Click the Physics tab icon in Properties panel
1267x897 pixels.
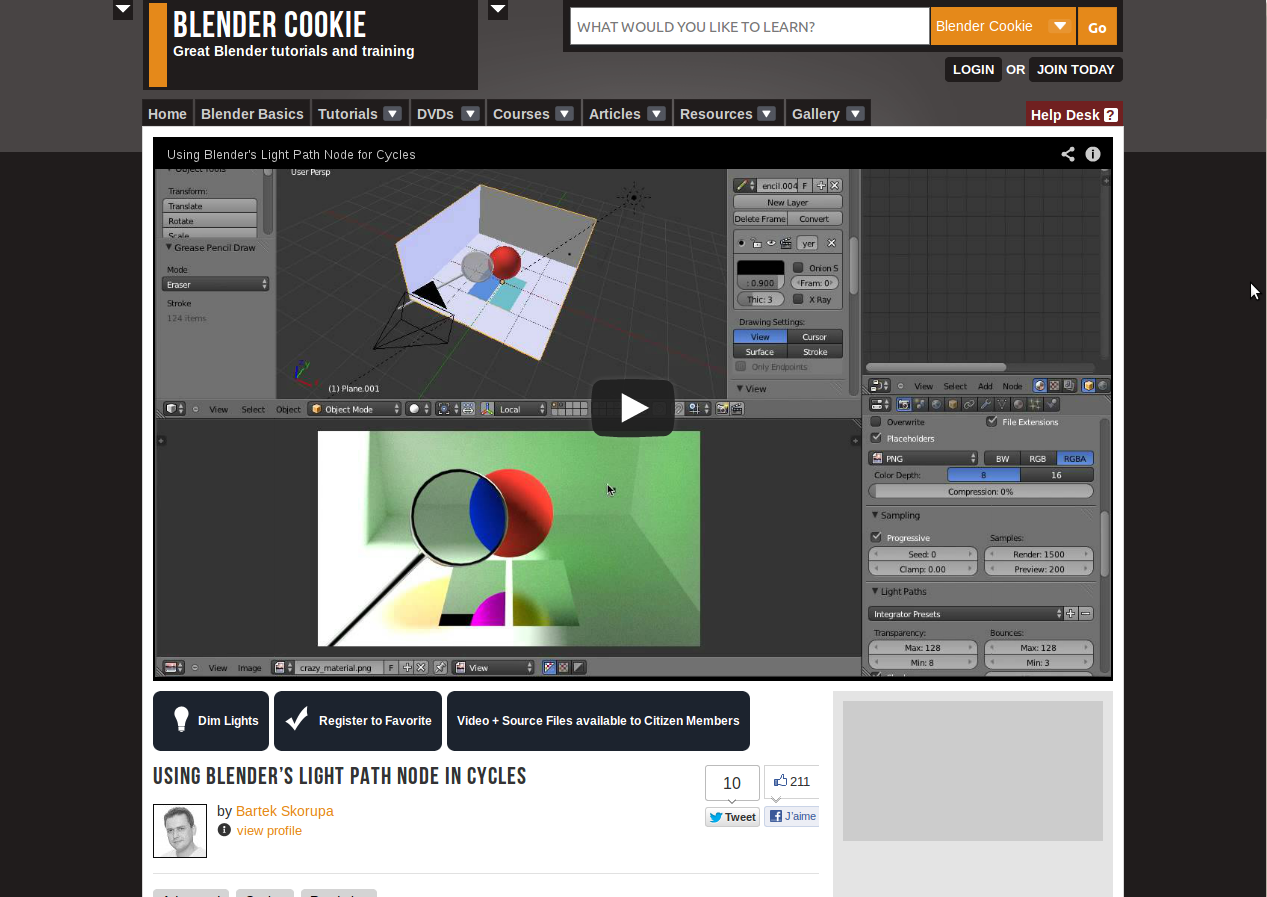(1051, 403)
